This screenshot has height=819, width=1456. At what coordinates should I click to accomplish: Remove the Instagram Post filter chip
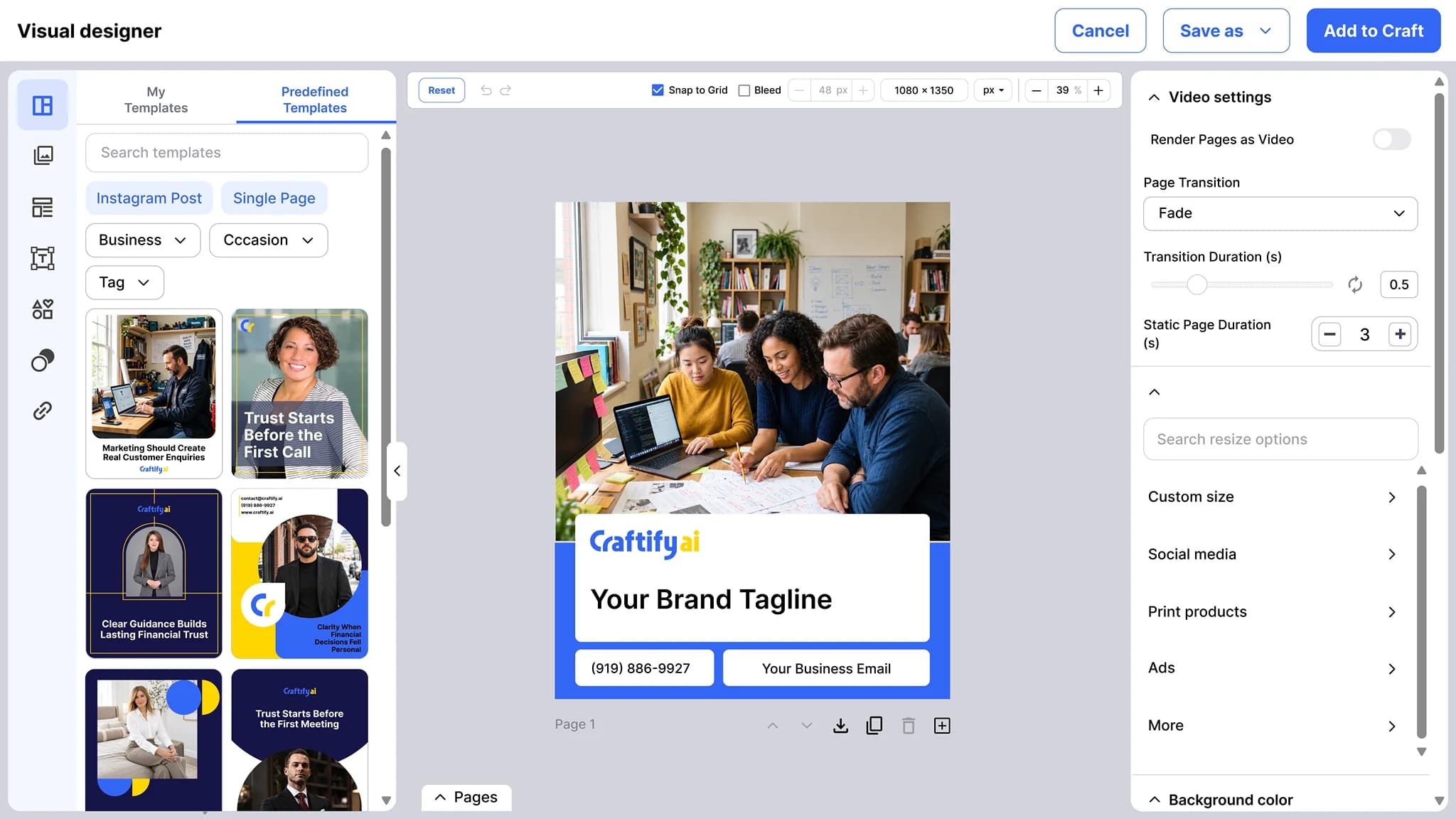149,198
